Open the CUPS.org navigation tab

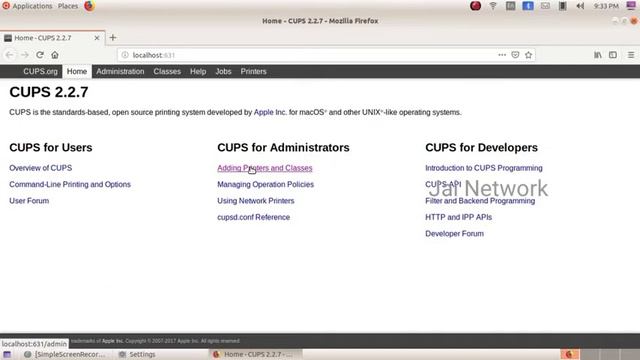(40, 71)
